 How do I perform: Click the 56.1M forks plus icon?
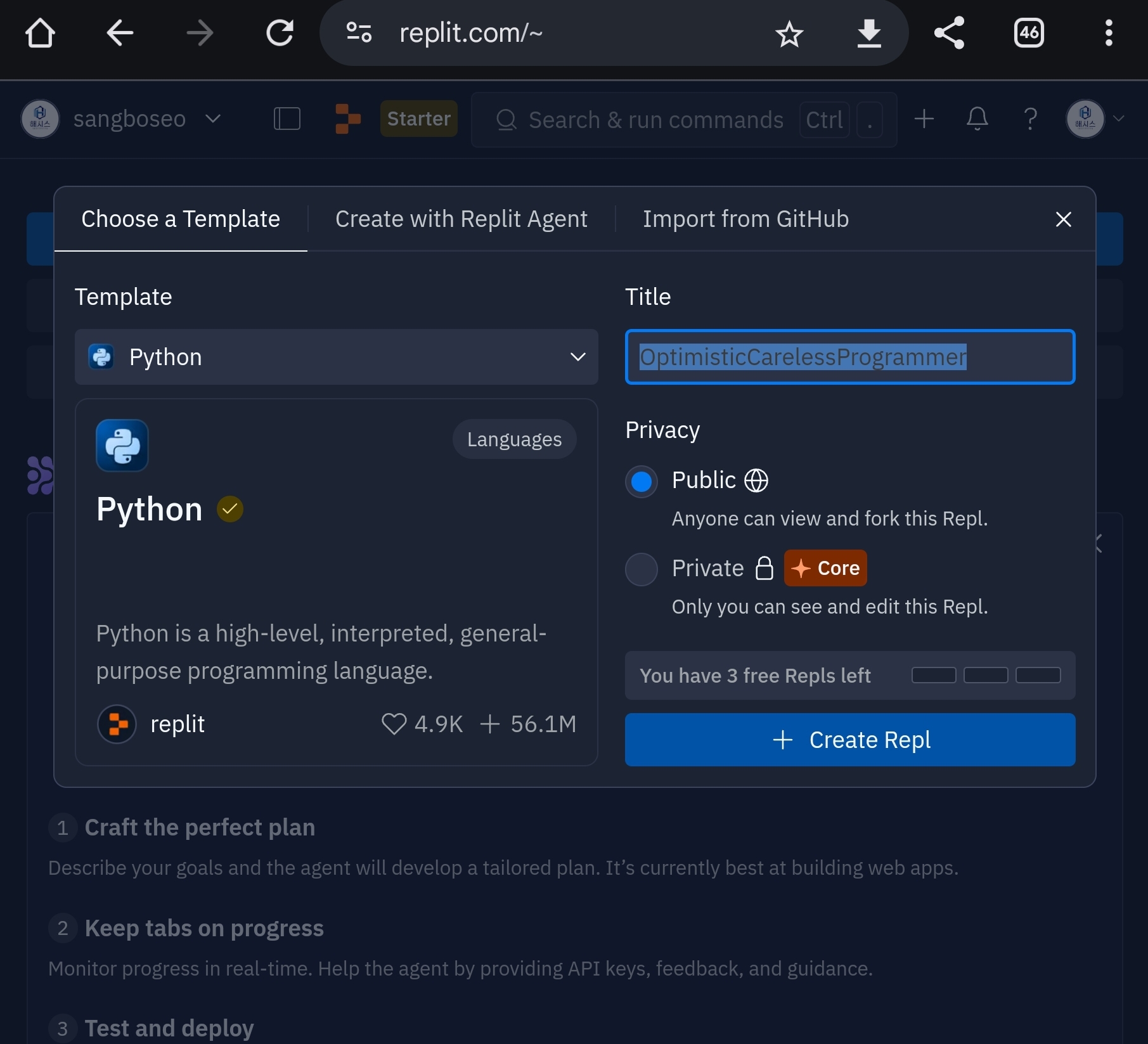pos(490,724)
